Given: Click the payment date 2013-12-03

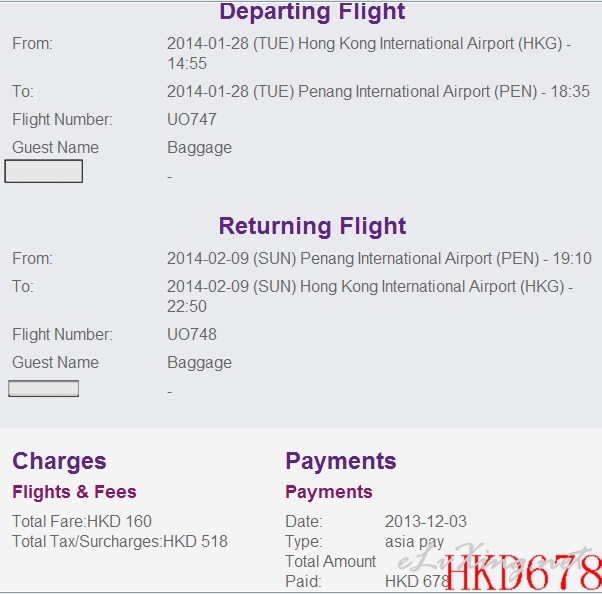Looking at the screenshot, I should tap(426, 521).
